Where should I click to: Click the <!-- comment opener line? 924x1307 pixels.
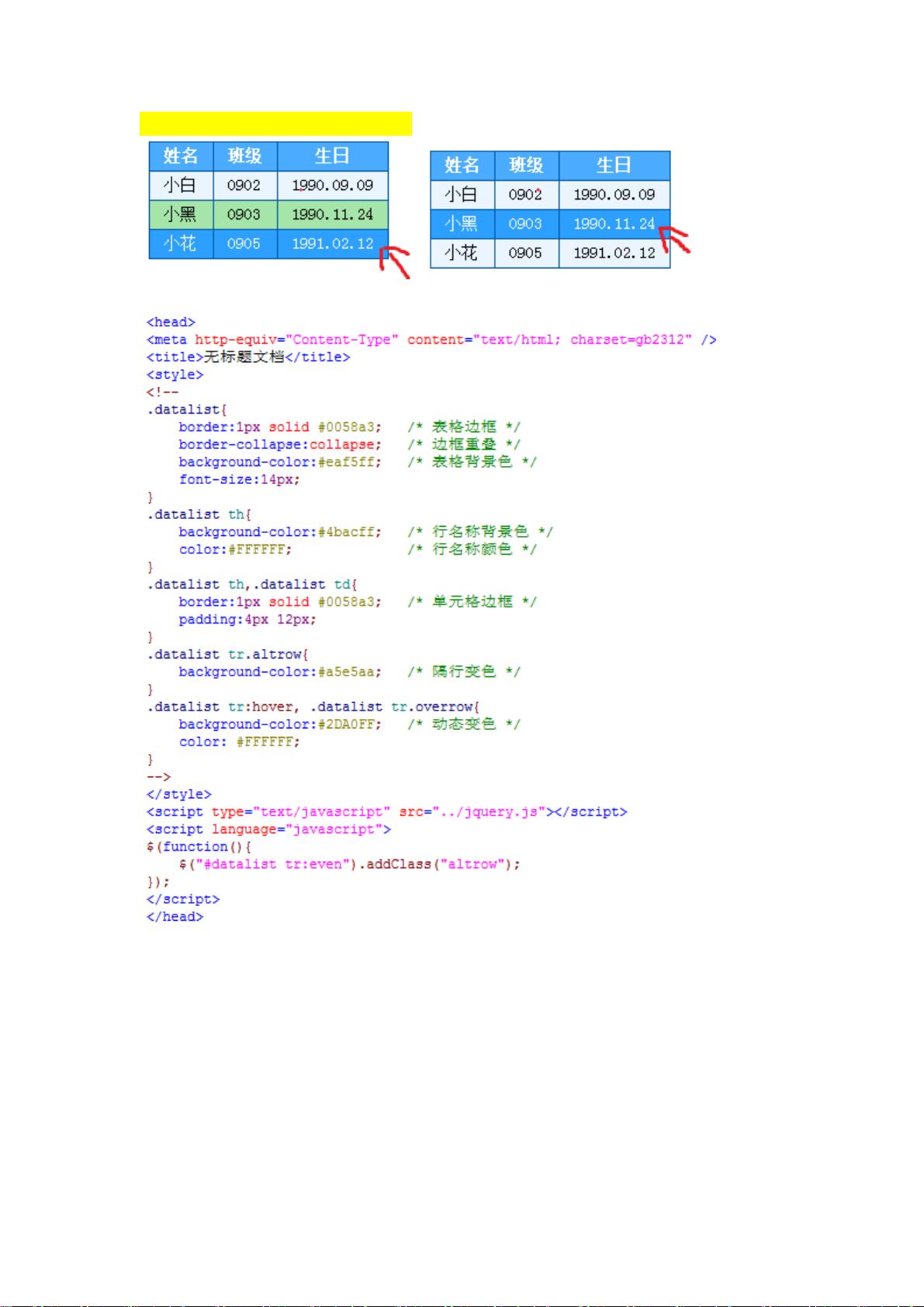tap(162, 392)
